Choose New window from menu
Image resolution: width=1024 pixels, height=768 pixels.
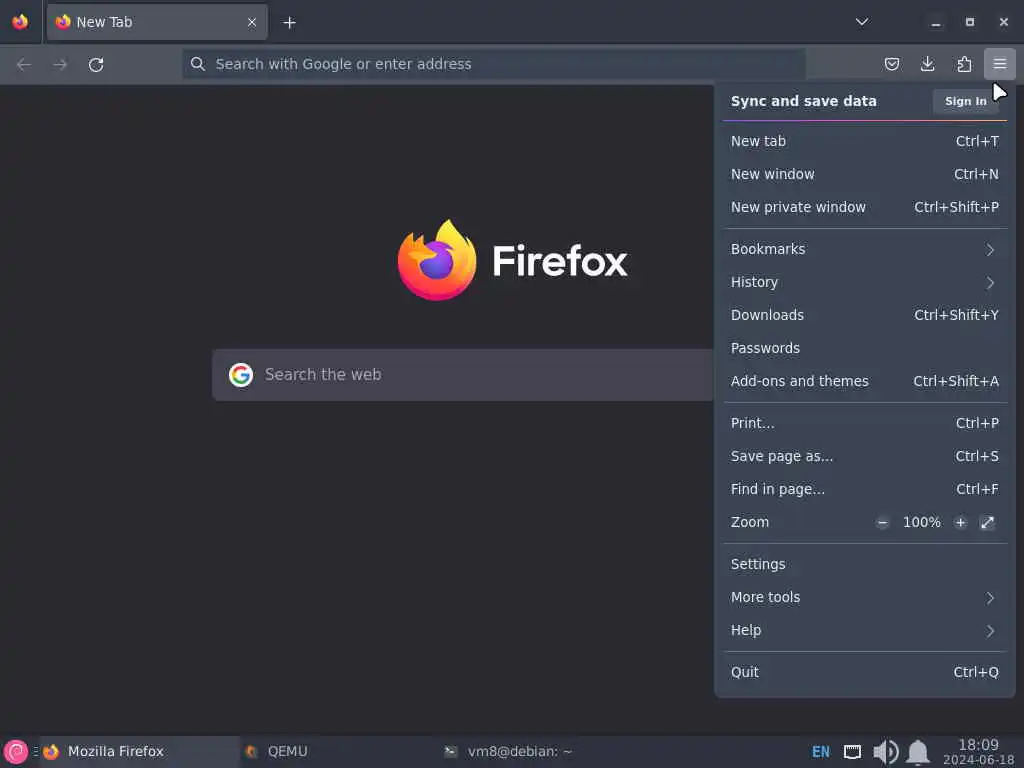[x=865, y=174]
